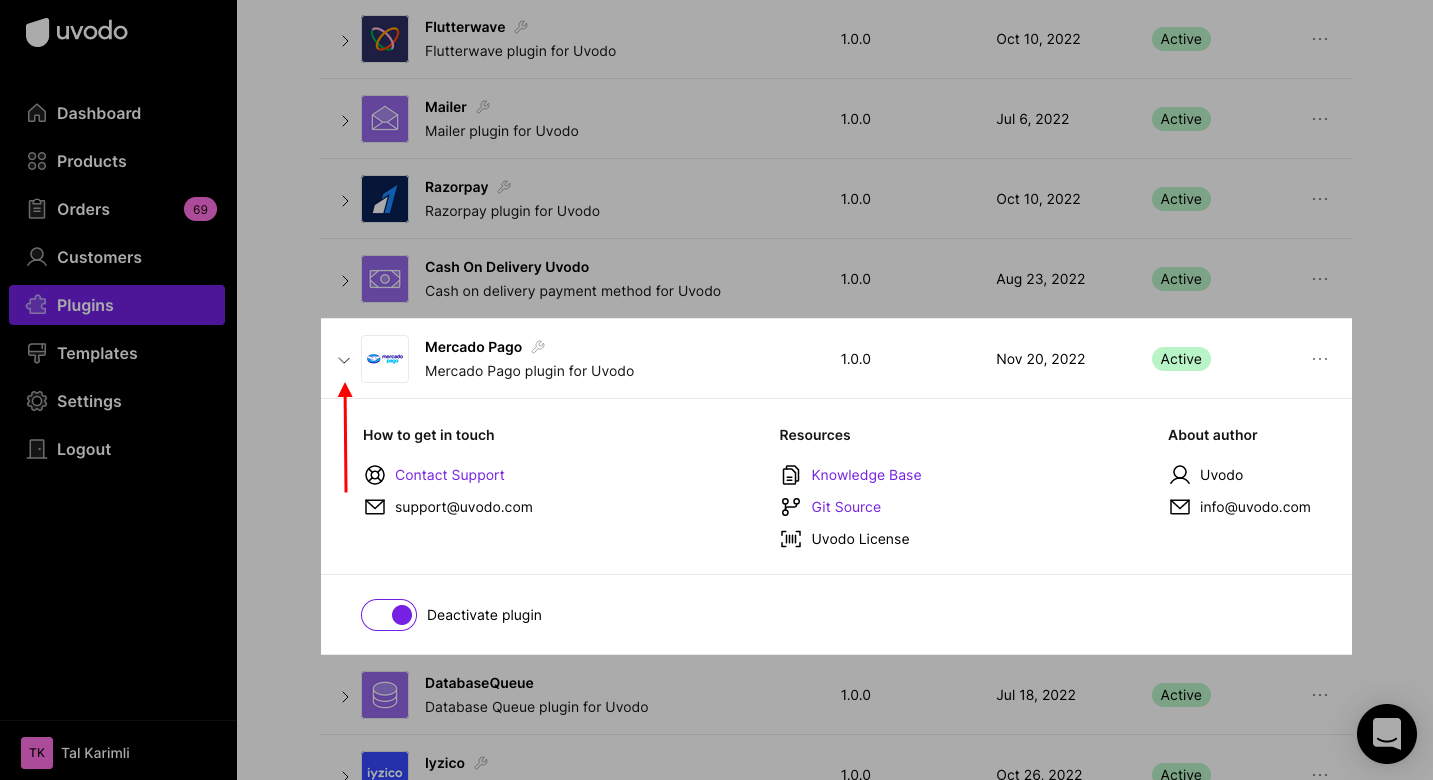Click the Active badge for Mercado Pago
The height and width of the screenshot is (780, 1433).
click(1181, 359)
